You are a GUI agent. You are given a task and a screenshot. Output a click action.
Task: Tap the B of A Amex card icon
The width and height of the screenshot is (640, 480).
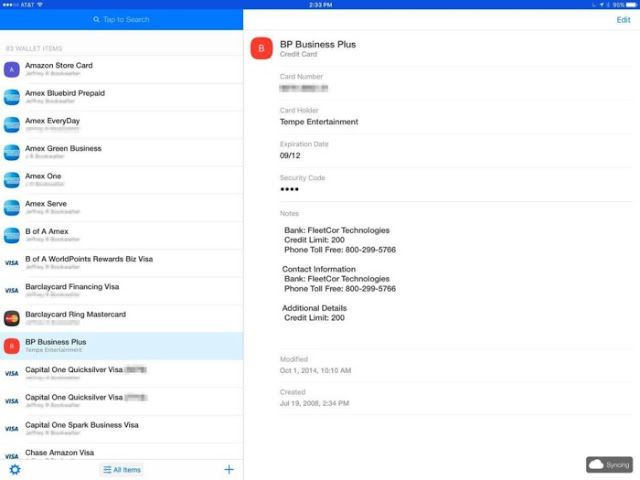(12, 236)
